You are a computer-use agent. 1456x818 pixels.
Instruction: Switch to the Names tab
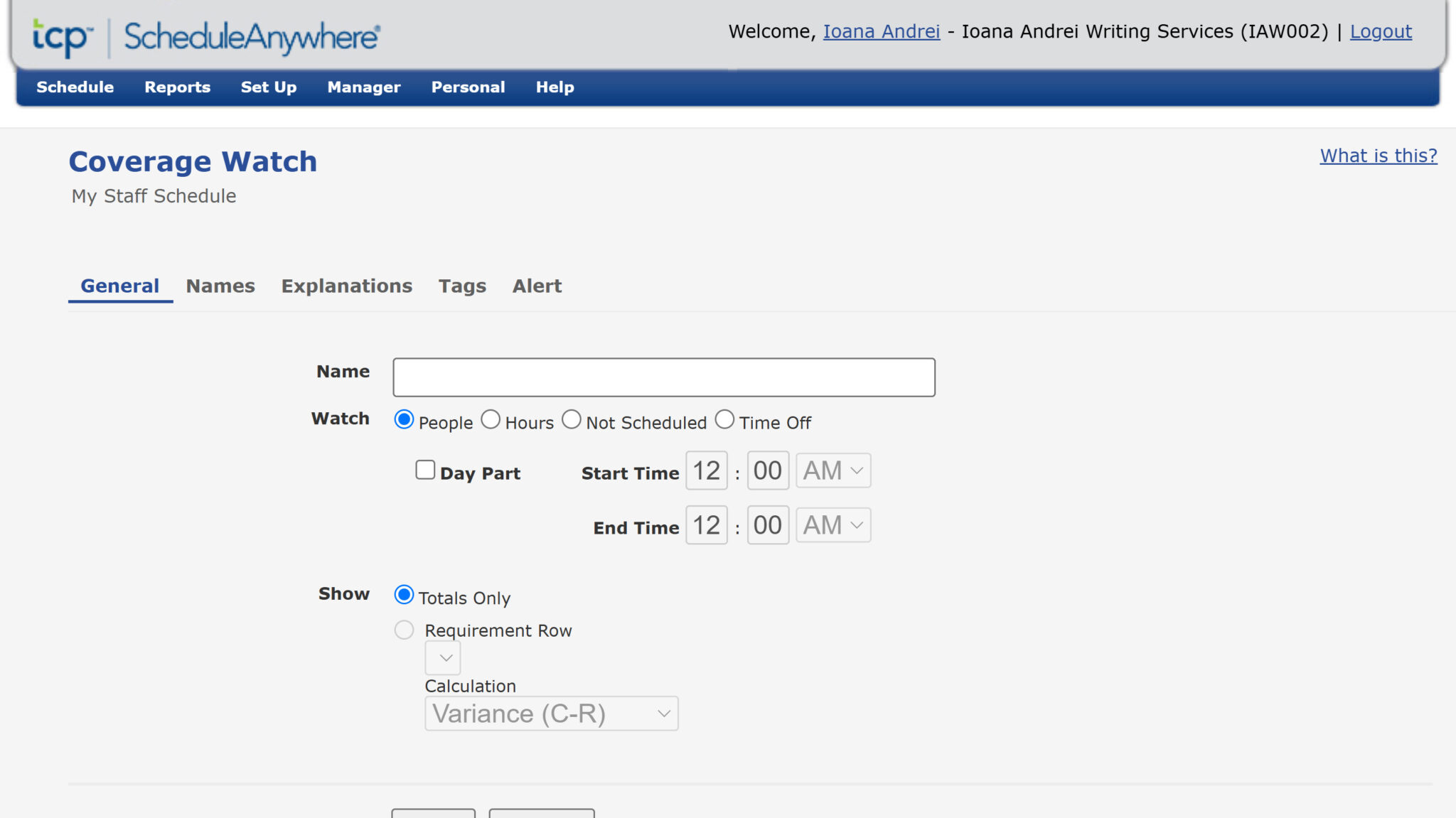220,286
